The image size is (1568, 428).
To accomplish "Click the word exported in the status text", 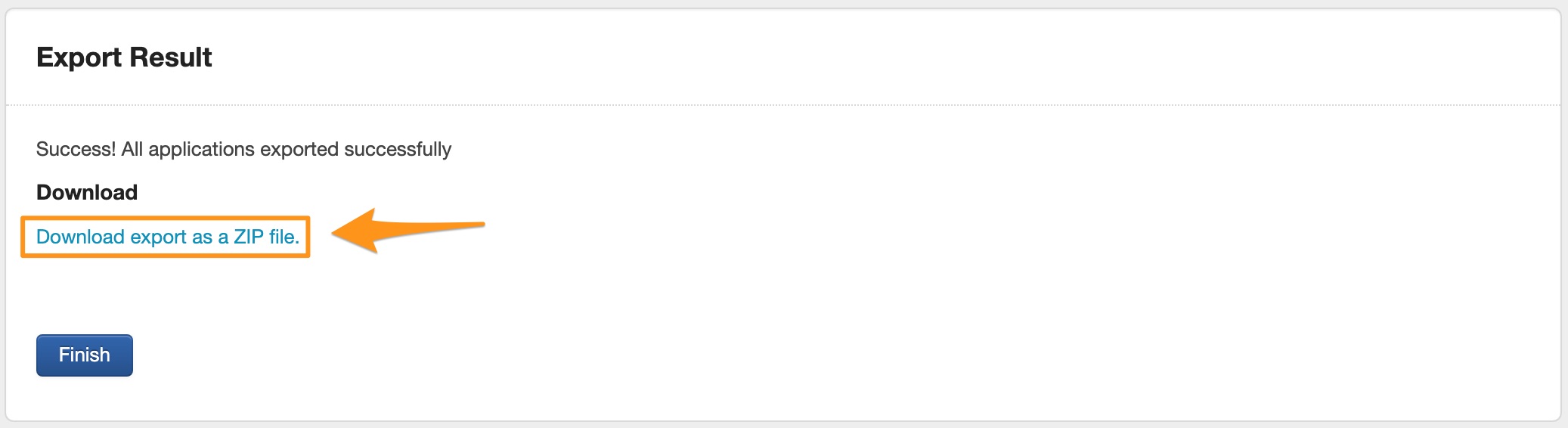I will coord(299,149).
